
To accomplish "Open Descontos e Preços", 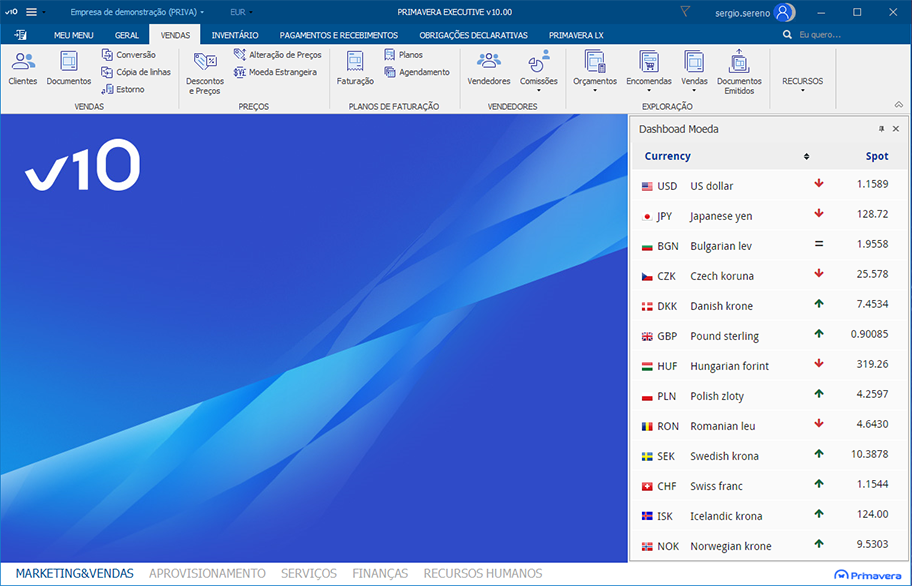I will click(x=205, y=73).
